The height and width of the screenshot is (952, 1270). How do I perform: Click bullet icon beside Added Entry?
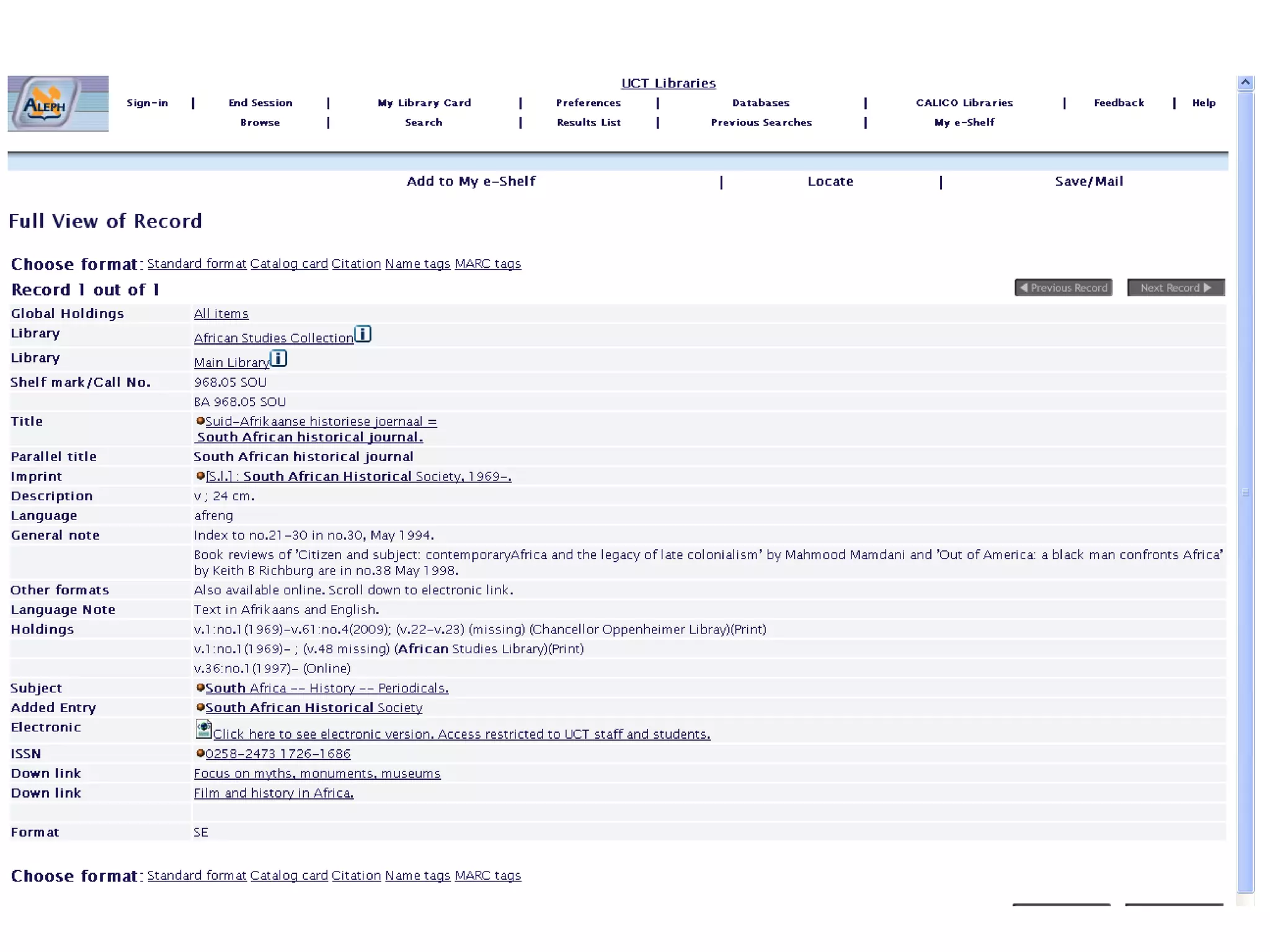[200, 707]
